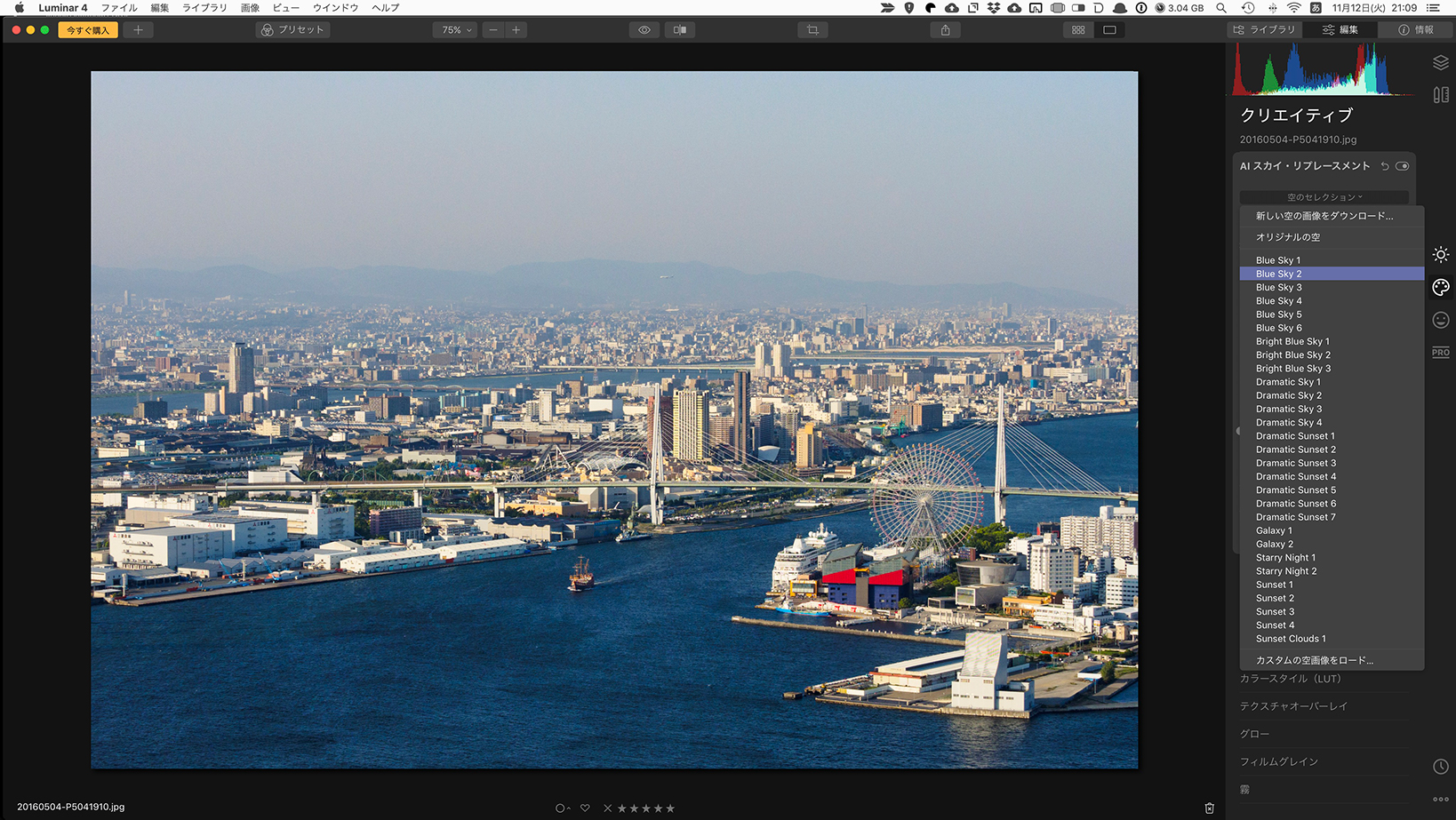Click the share export icon
This screenshot has width=1456, height=820.
click(946, 30)
